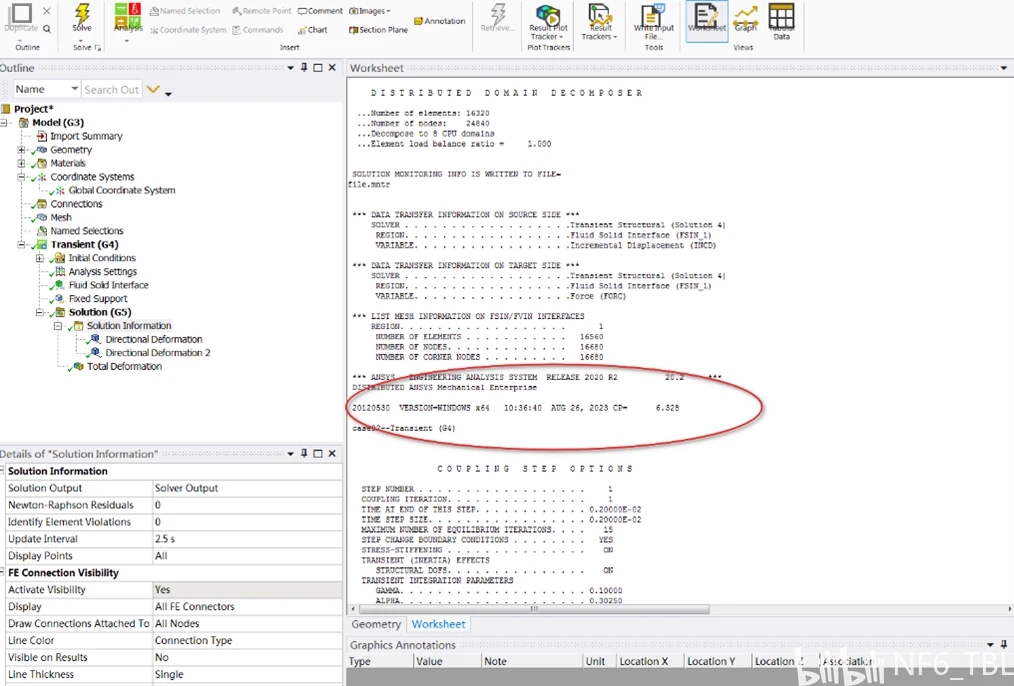This screenshot has width=1014, height=686.
Task: Open the Analysis toolbar icon
Action: [127, 17]
